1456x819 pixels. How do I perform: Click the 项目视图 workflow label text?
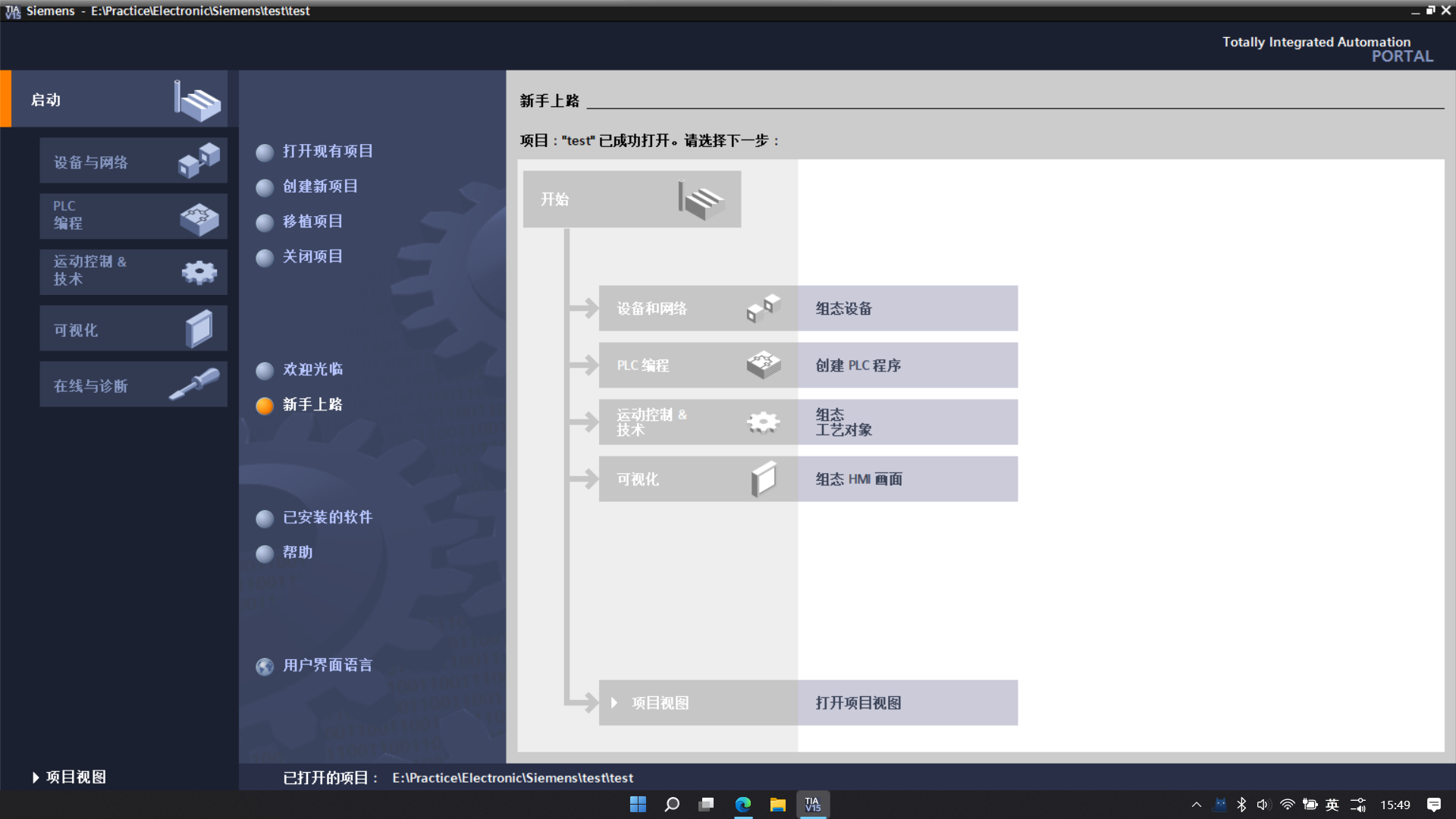(x=661, y=703)
